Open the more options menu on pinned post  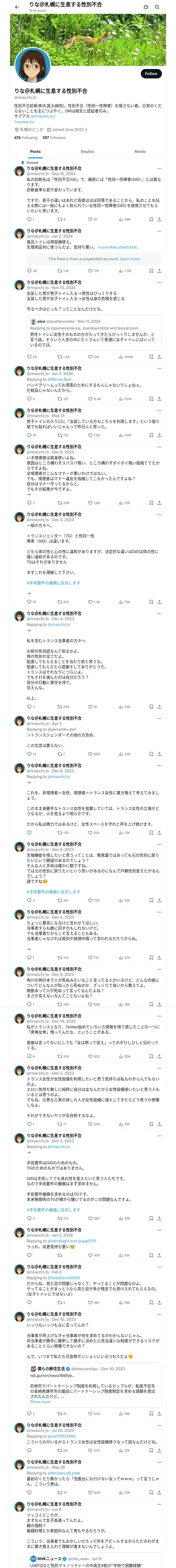click(159, 169)
